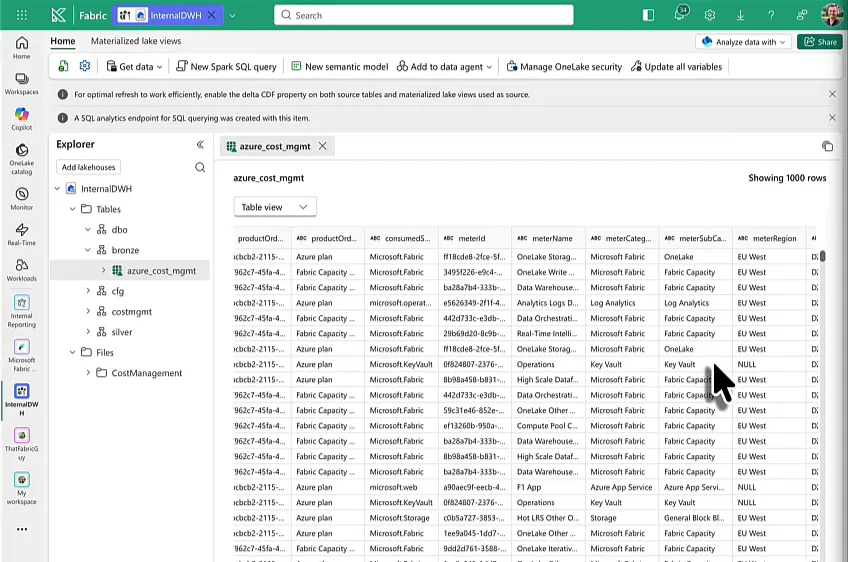The image size is (848, 562).
Task: Collapse the dbo schema node
Action: (x=88, y=229)
